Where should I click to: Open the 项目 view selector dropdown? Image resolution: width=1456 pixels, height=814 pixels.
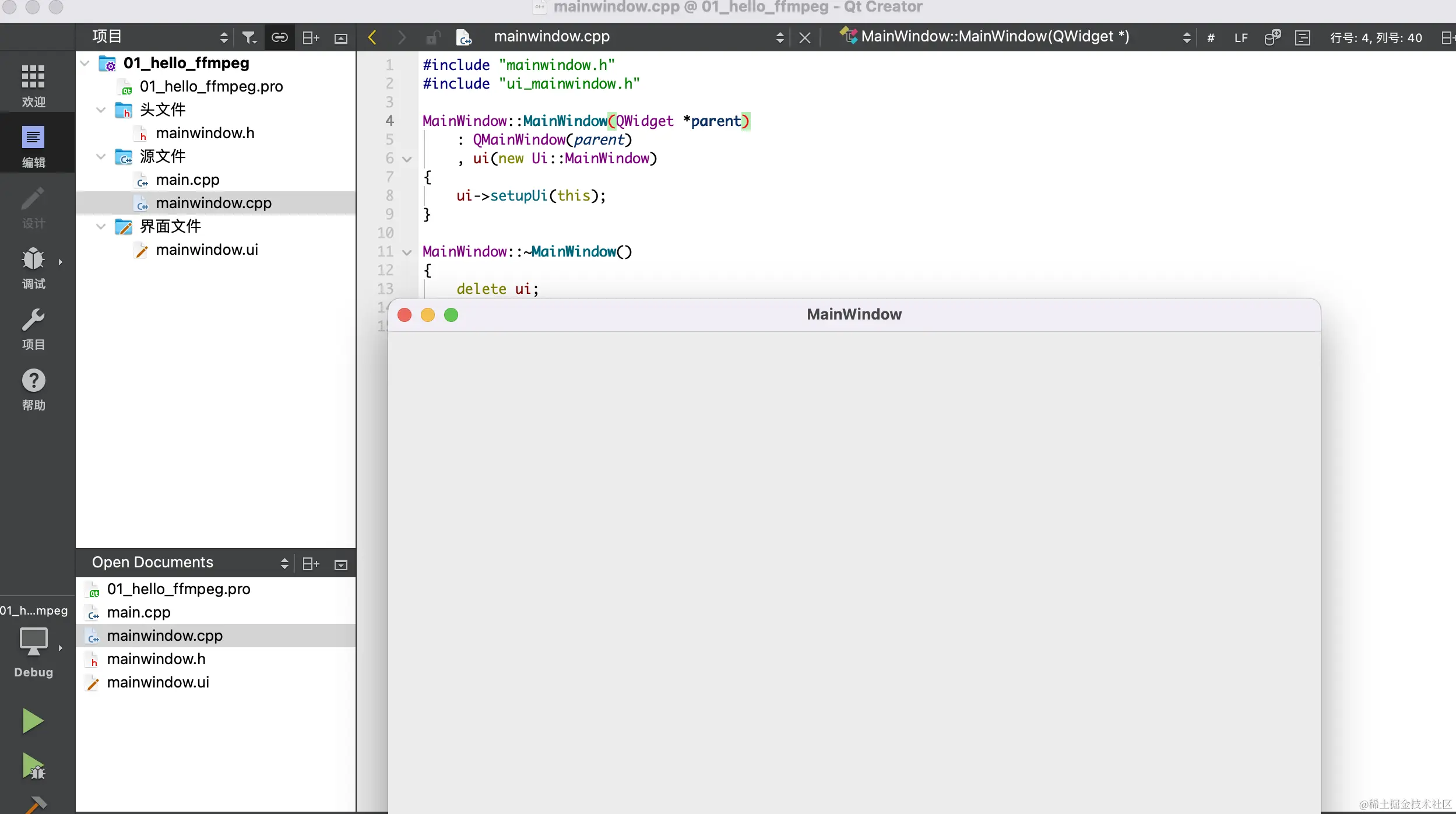223,38
